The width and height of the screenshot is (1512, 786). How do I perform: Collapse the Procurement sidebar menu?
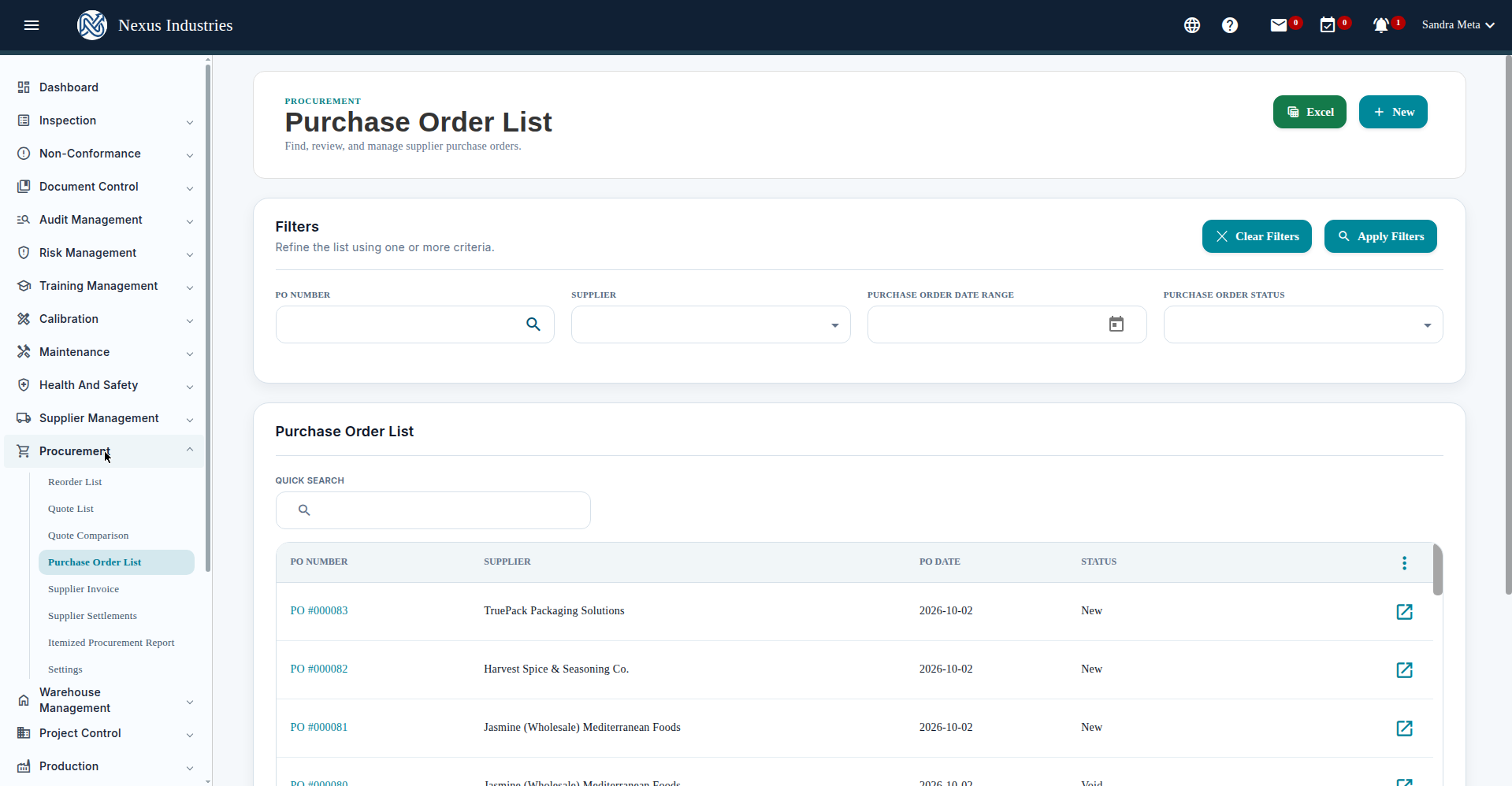104,451
